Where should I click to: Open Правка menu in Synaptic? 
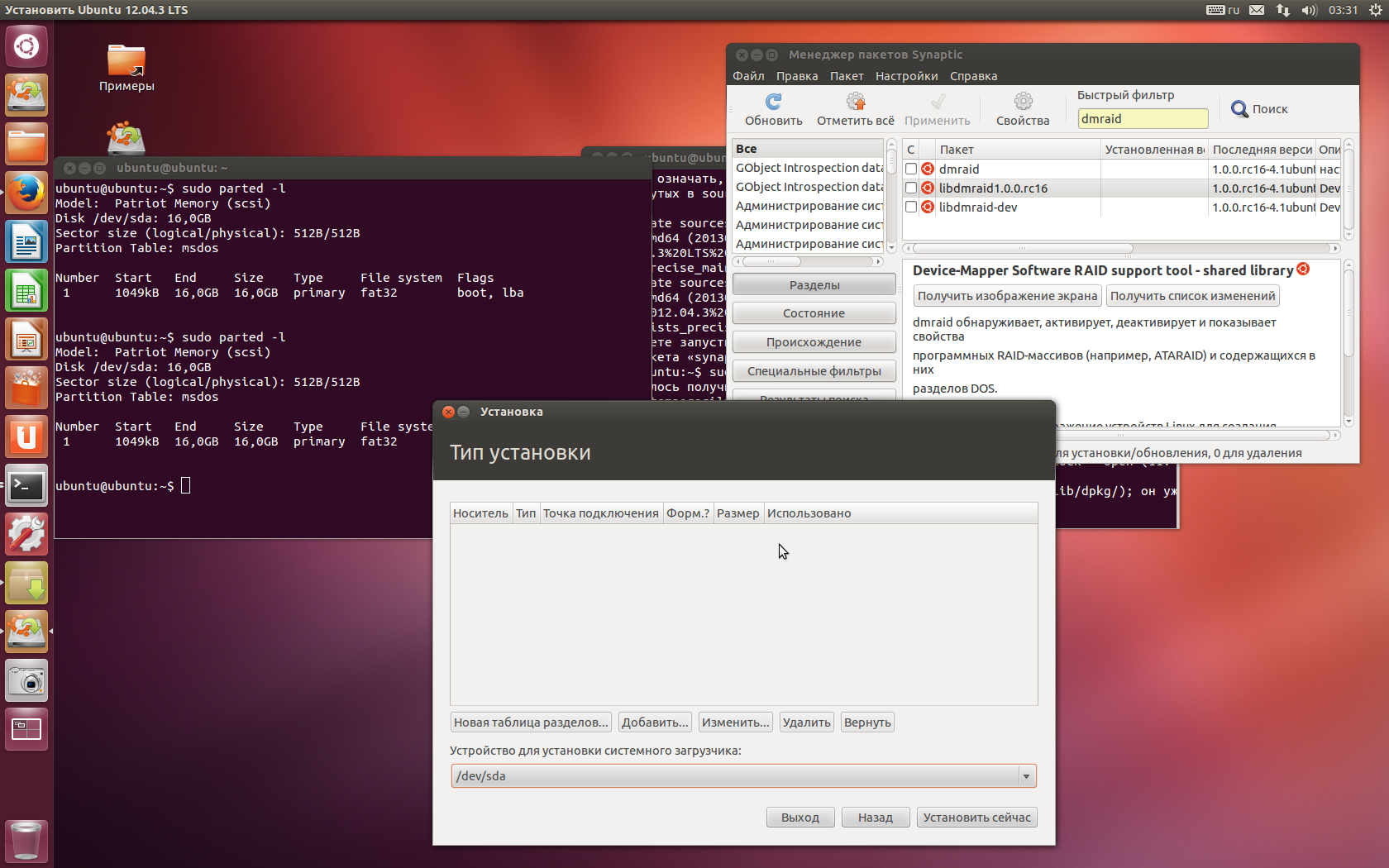tap(797, 76)
